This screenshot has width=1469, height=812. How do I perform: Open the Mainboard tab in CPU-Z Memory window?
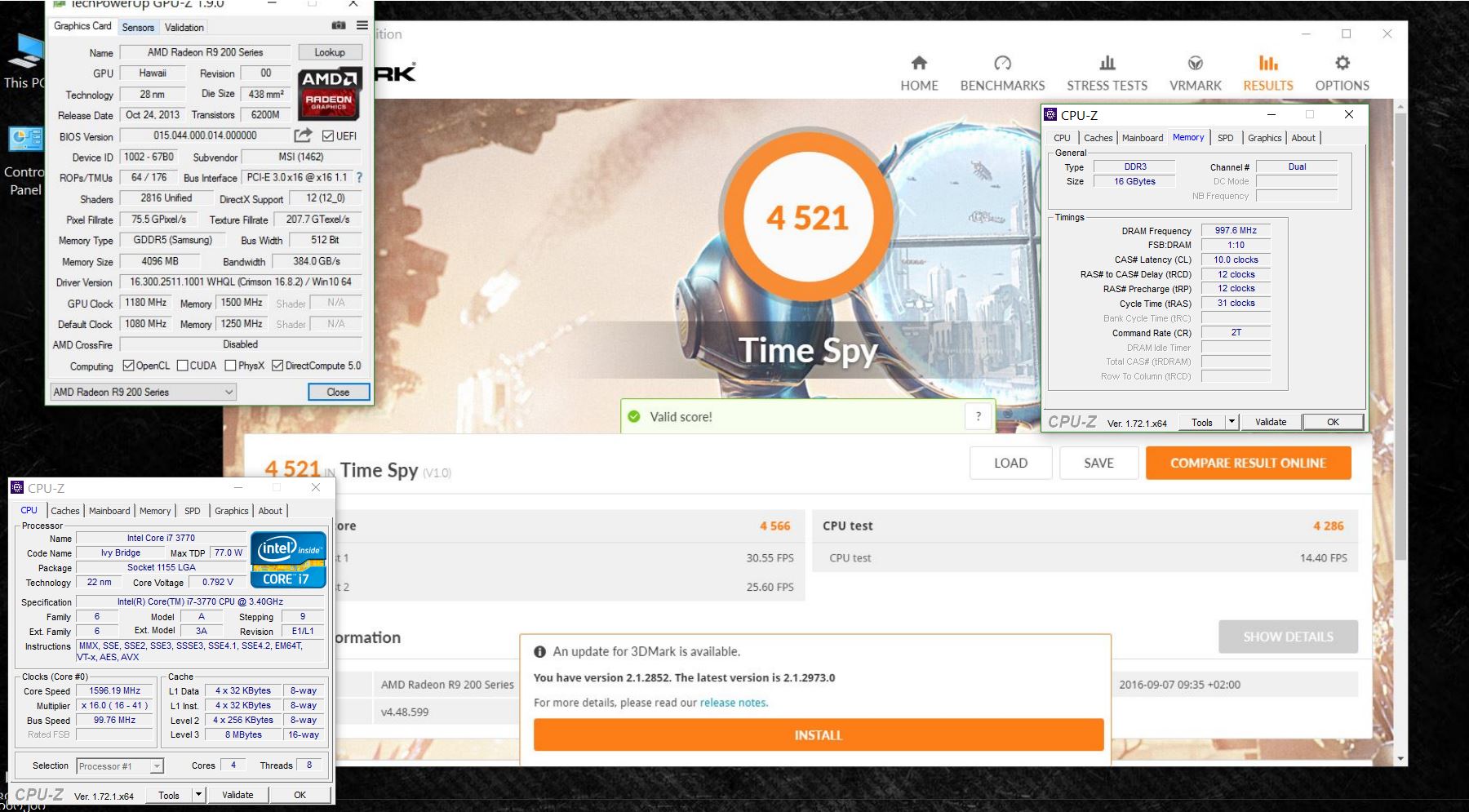pyautogui.click(x=1143, y=138)
